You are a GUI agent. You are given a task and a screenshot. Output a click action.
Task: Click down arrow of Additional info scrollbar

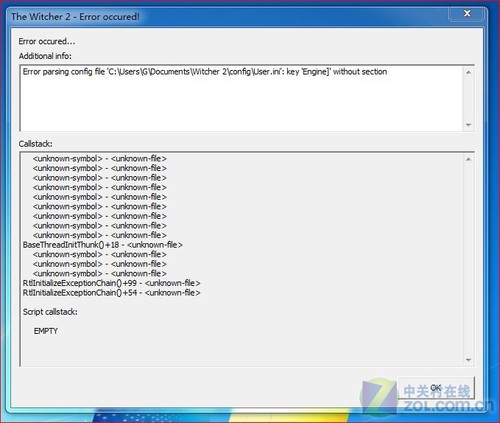coord(468,125)
